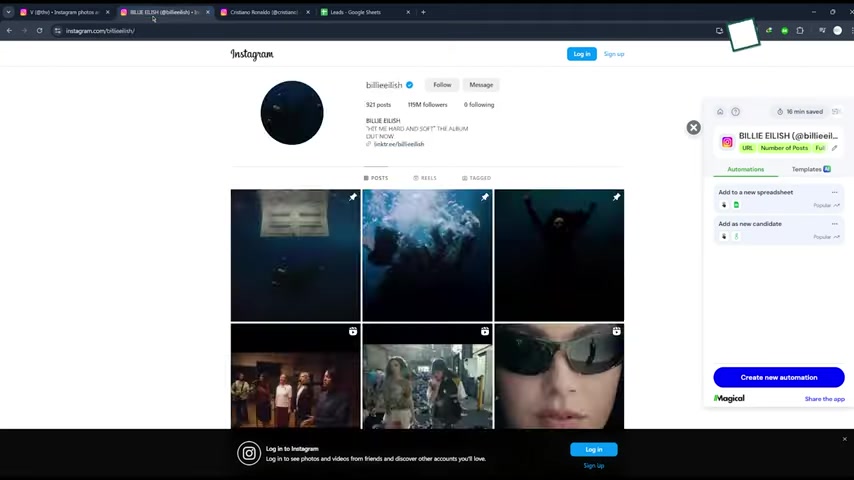Click the URL field tag

(x=747, y=148)
